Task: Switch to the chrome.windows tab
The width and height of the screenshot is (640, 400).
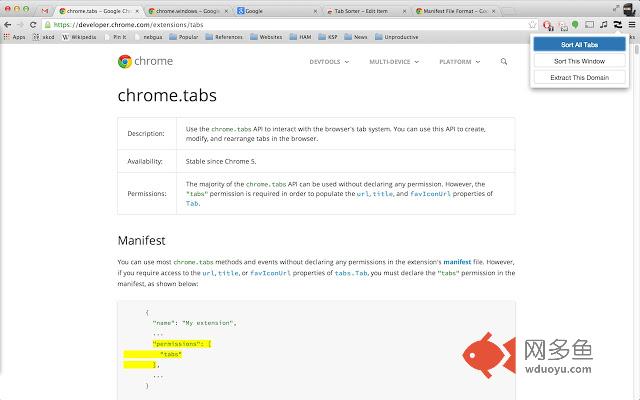Action: (x=189, y=10)
